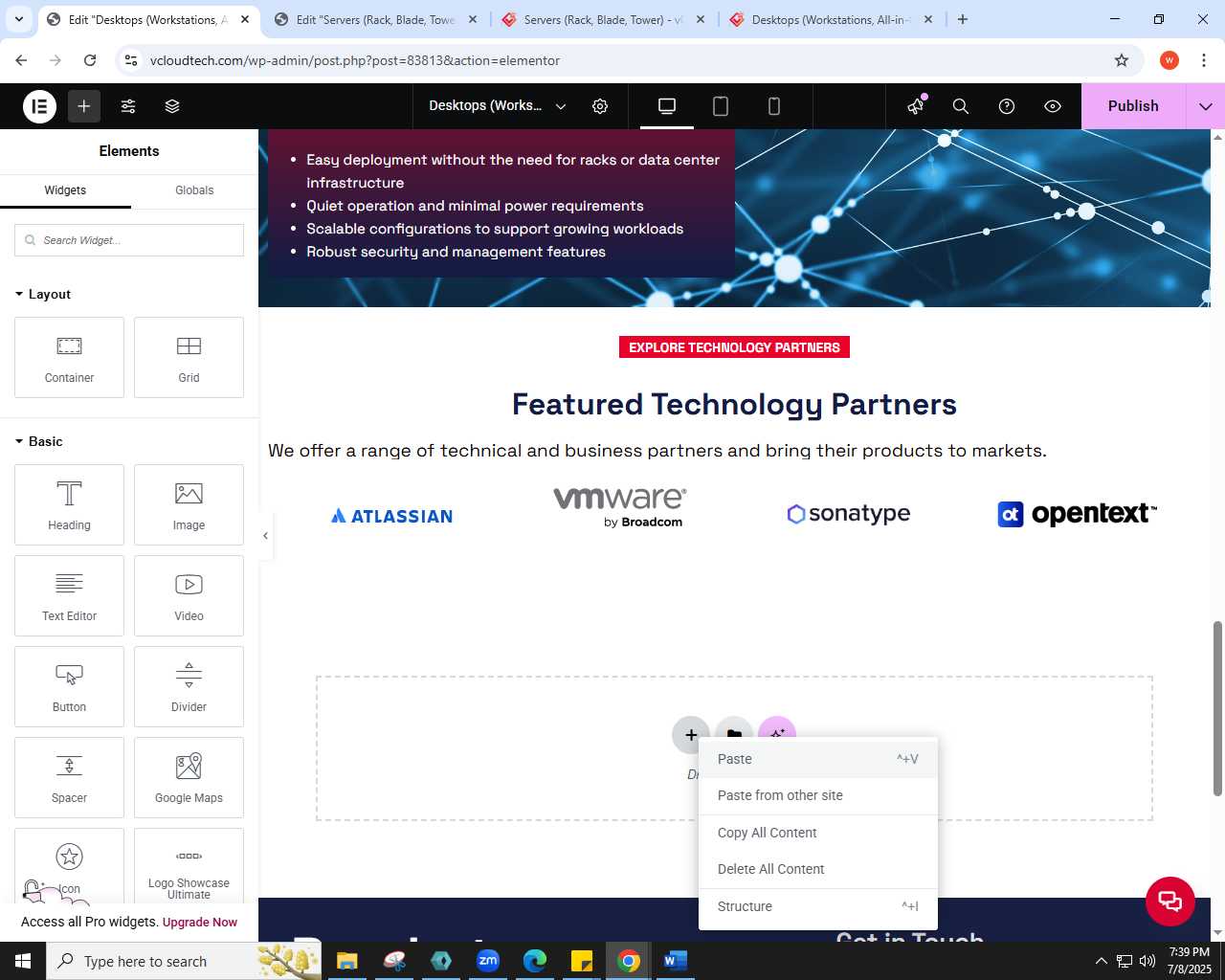
Task: Choose Paste from other site
Action: [818, 795]
